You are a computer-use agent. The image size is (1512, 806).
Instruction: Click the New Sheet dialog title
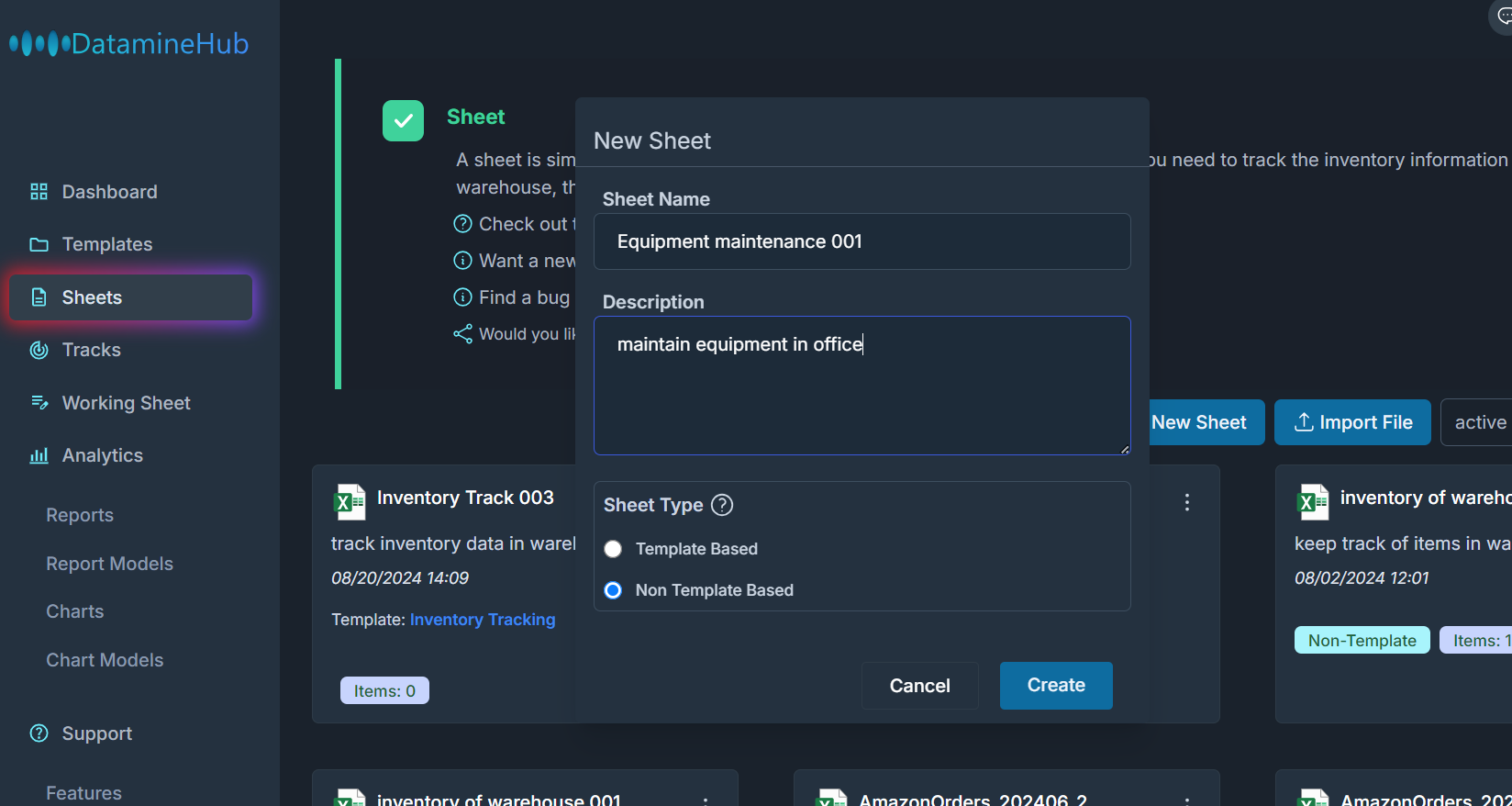tap(652, 140)
